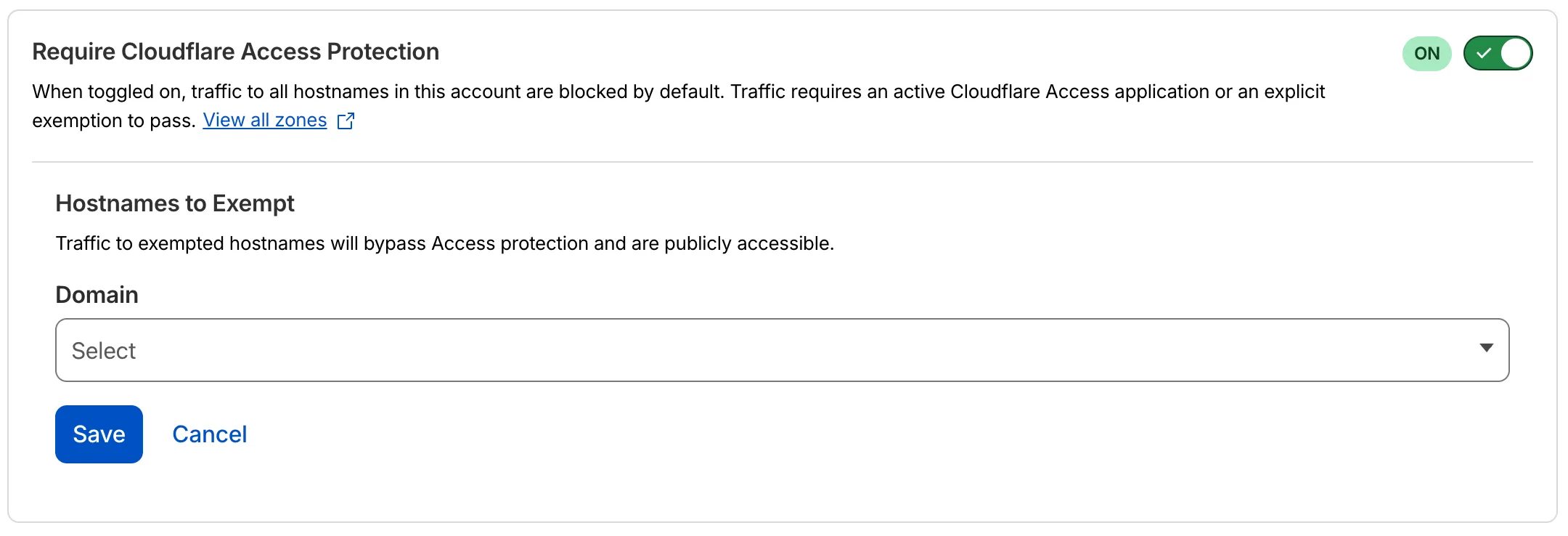Click the open-in-new-tab icon after the zones link

[346, 121]
